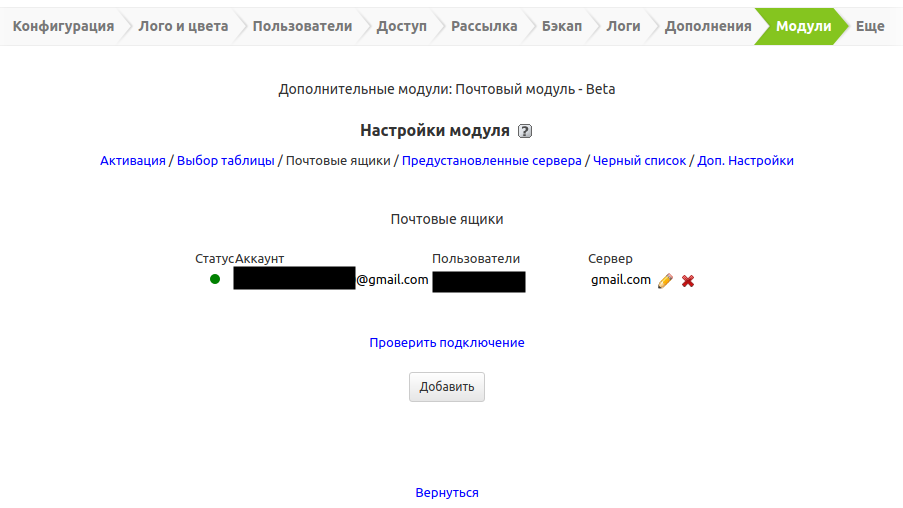Click the Проверить подключение link
Screen dimensions: 903x508
tap(447, 342)
